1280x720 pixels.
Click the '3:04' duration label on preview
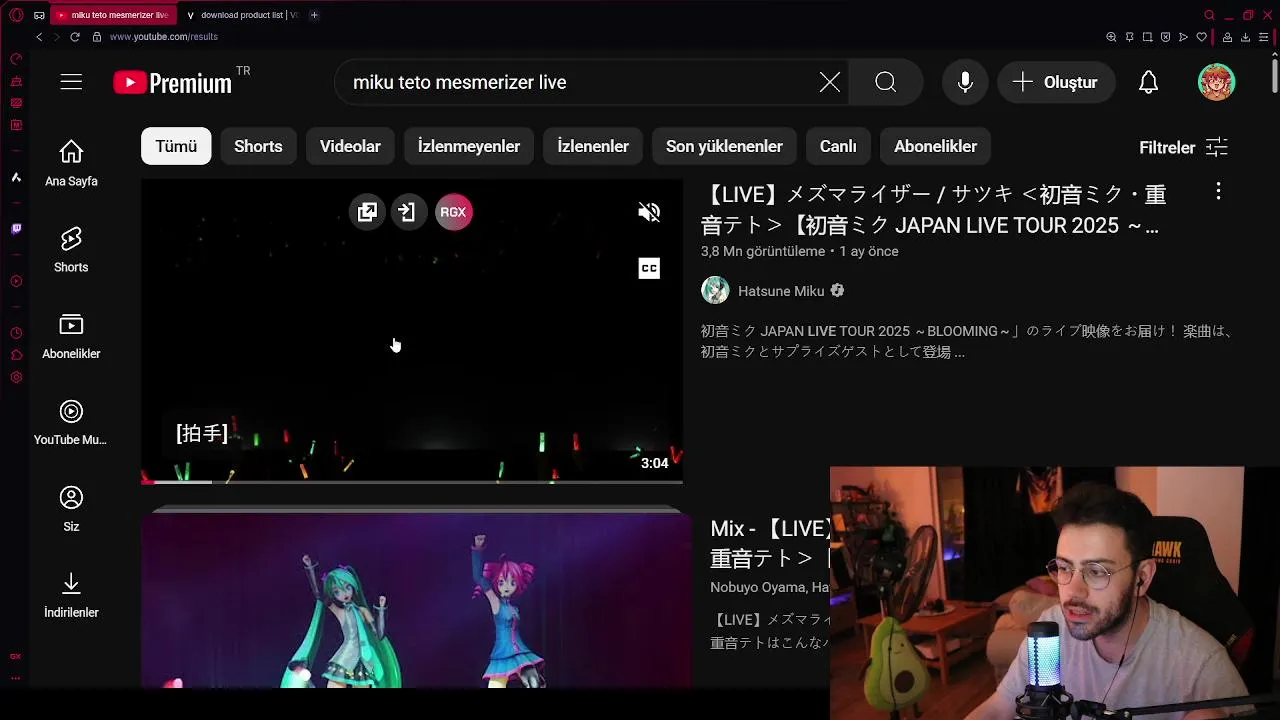coord(654,463)
